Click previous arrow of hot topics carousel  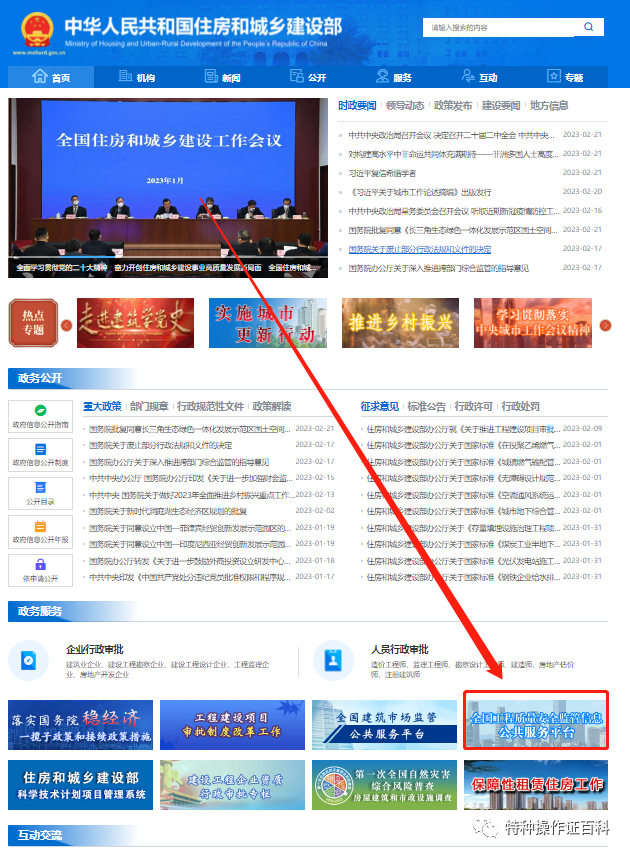[x=67, y=325]
